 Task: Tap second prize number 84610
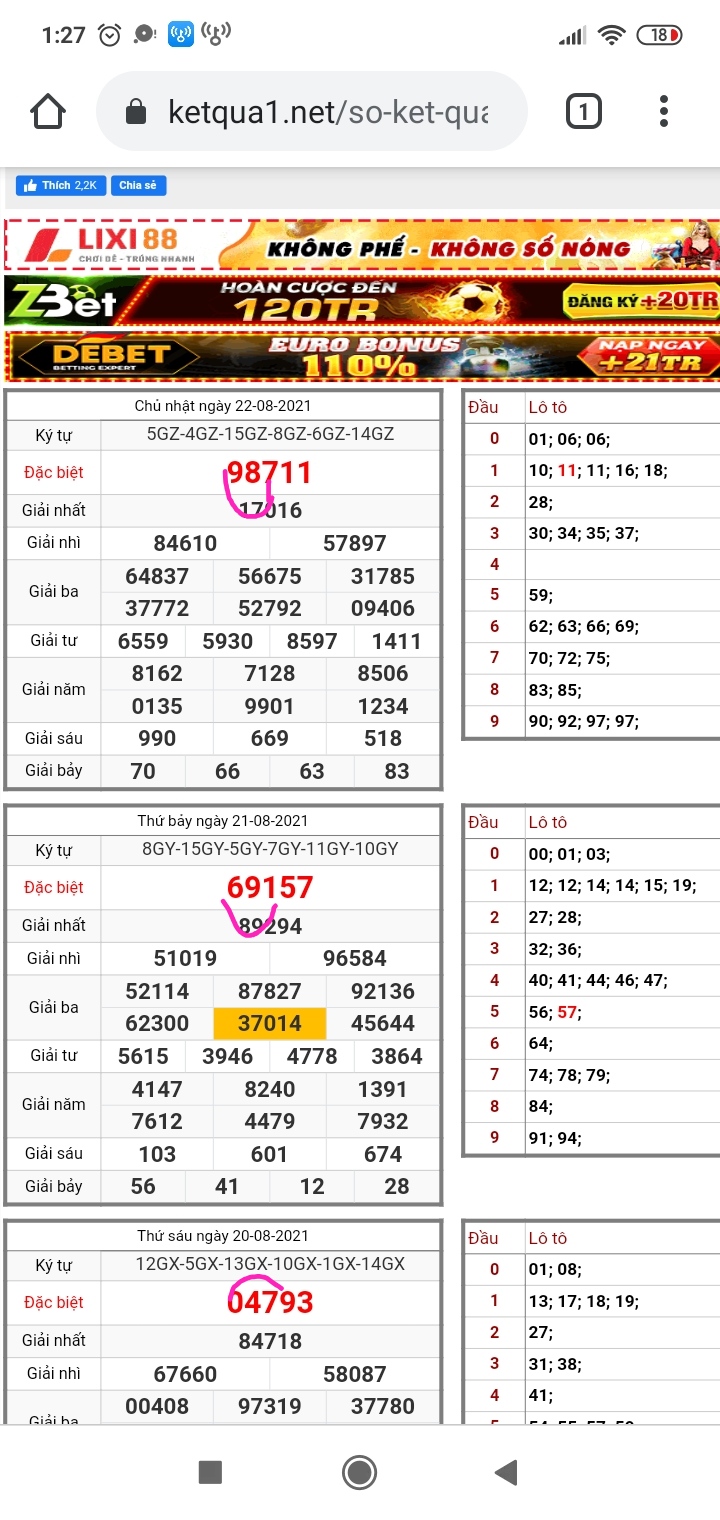coord(185,543)
